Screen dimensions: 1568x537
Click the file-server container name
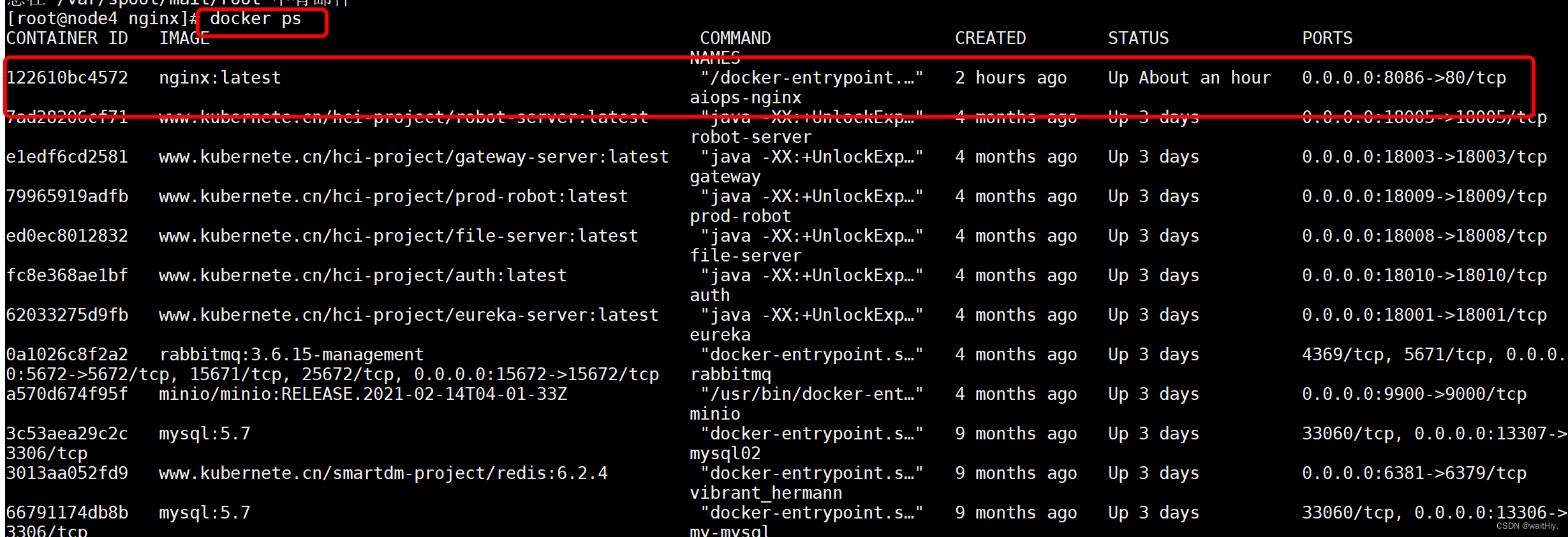745,256
